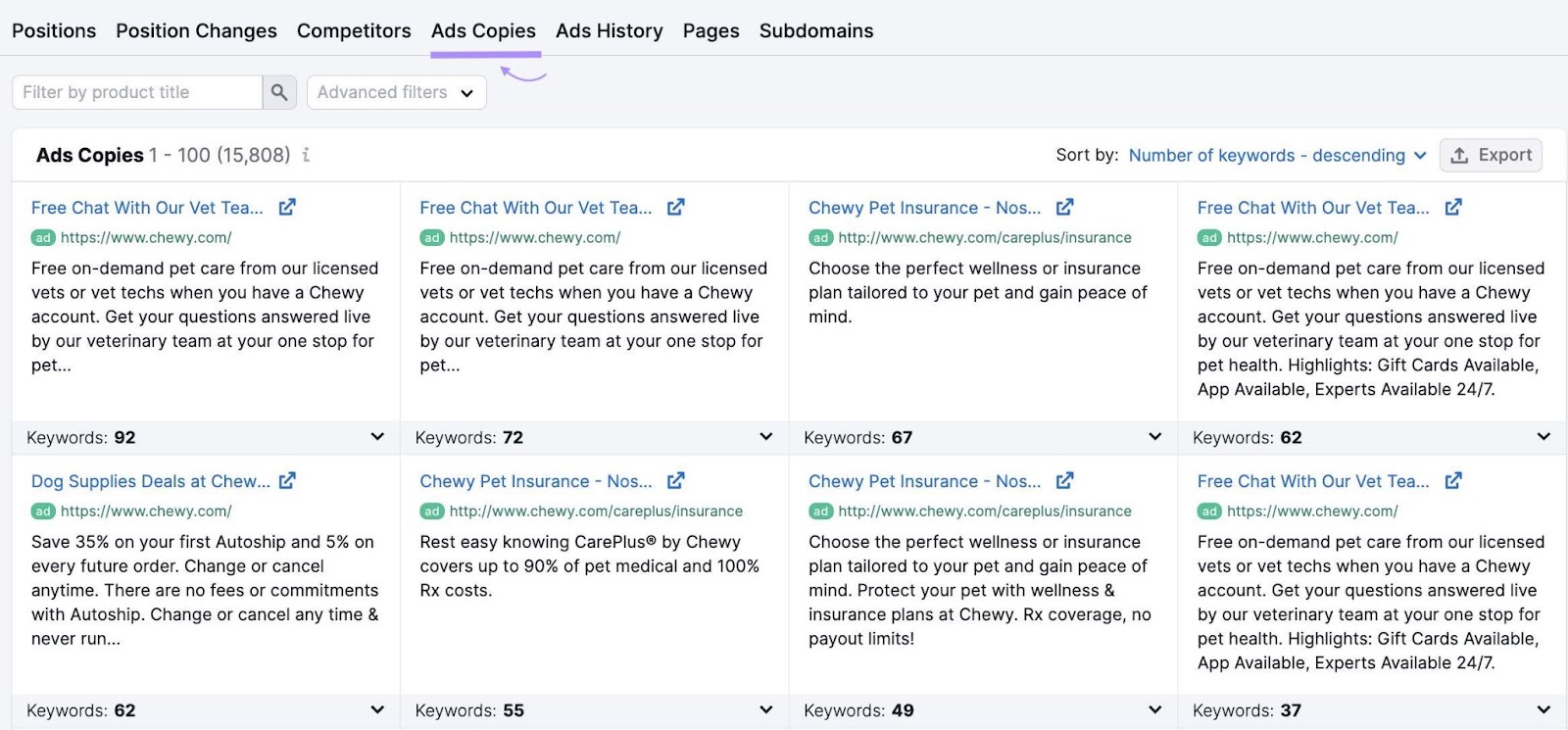1568x730 pixels.
Task: Click the info icon beside Ads Copies count
Action: point(307,155)
